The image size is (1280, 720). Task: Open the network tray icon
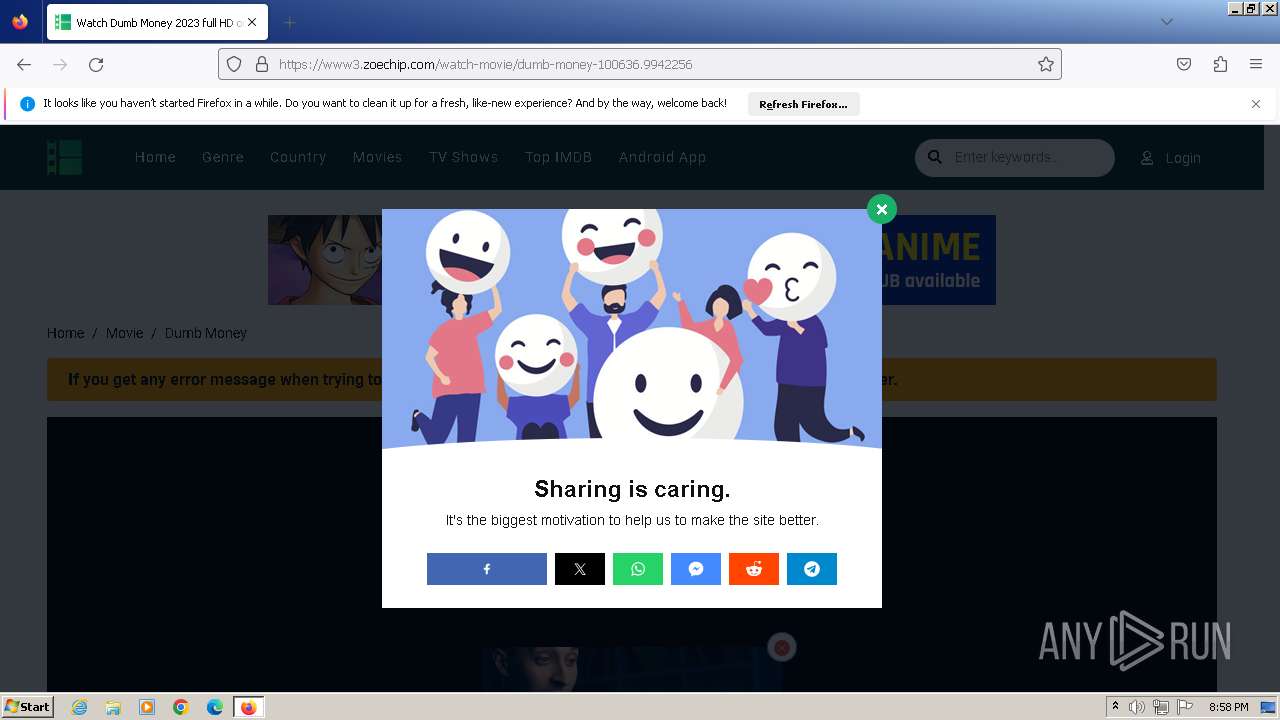point(1161,707)
